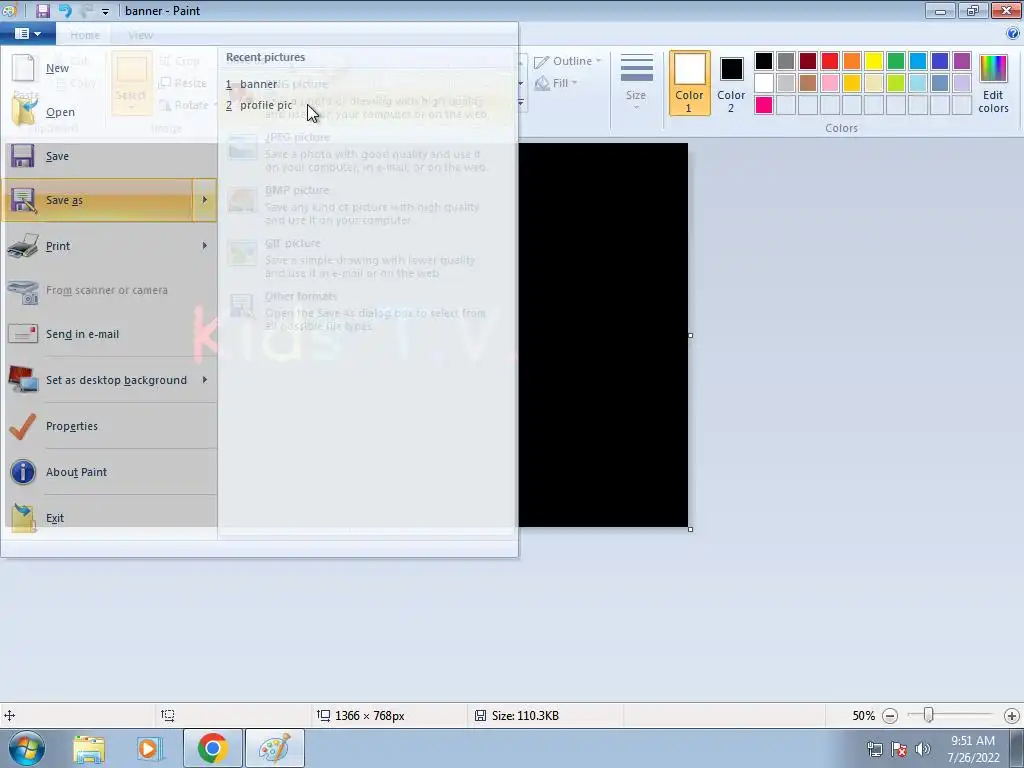Expand Save as submenu arrow
This screenshot has height=768, width=1024.
(204, 200)
